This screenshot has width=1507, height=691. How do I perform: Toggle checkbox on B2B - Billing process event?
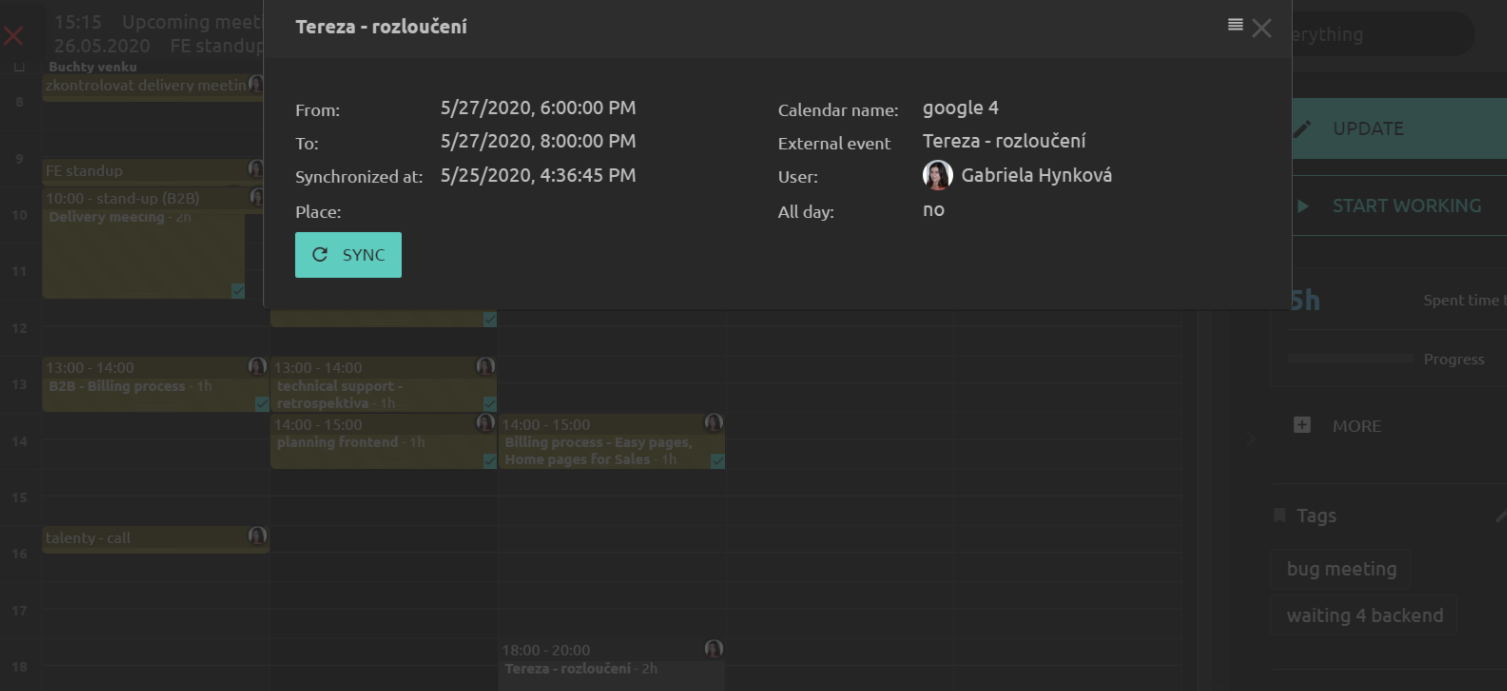point(262,404)
